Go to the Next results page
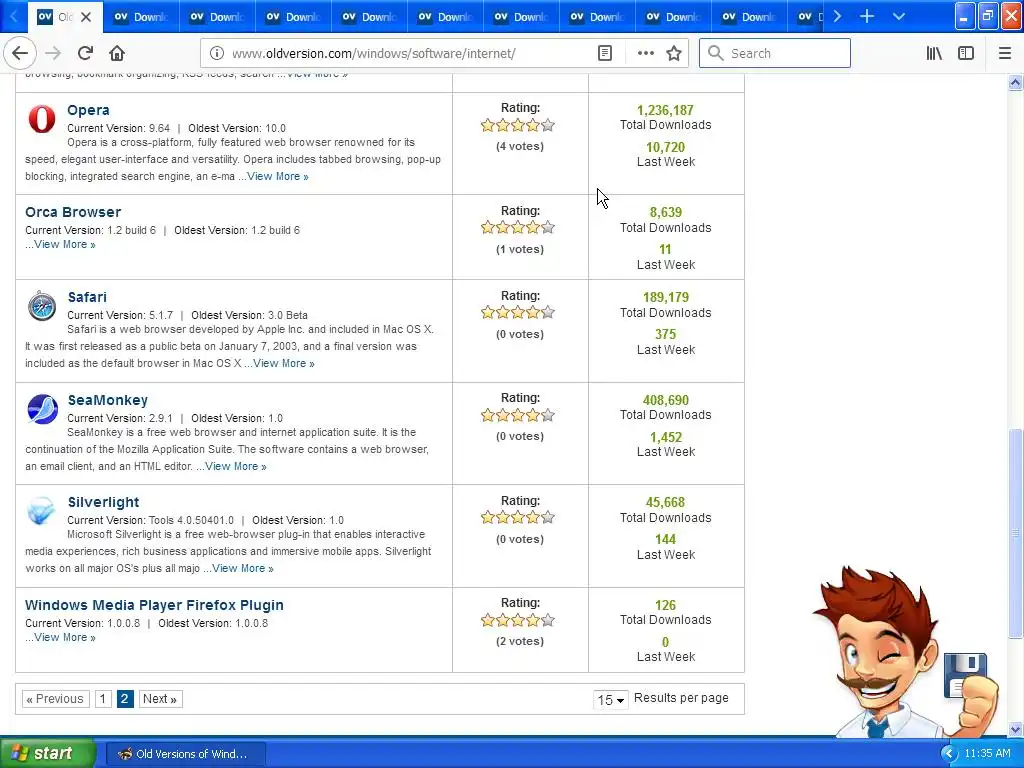This screenshot has width=1024, height=768. 160,699
